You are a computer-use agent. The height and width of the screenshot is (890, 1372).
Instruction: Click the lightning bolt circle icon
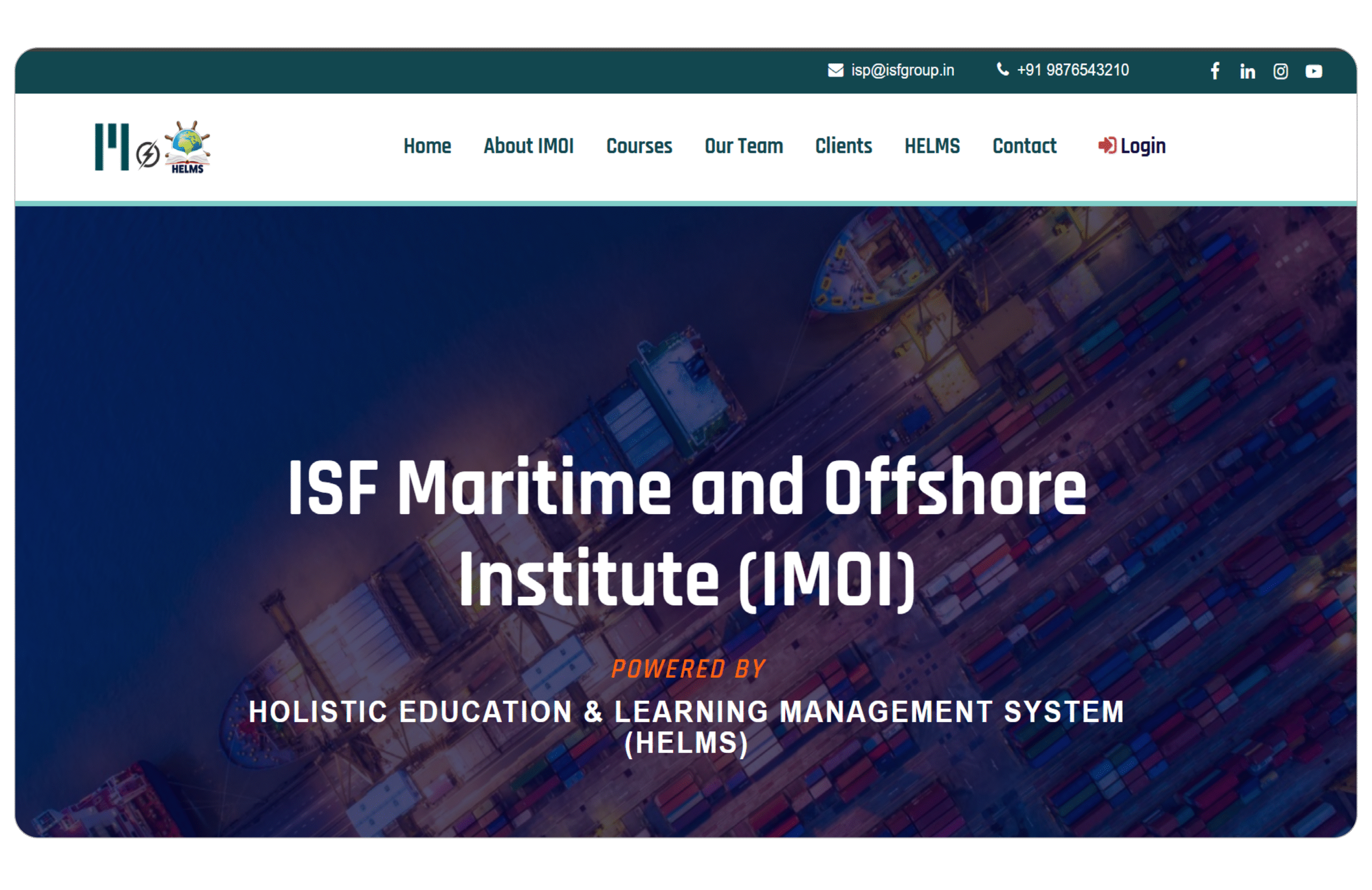147,154
